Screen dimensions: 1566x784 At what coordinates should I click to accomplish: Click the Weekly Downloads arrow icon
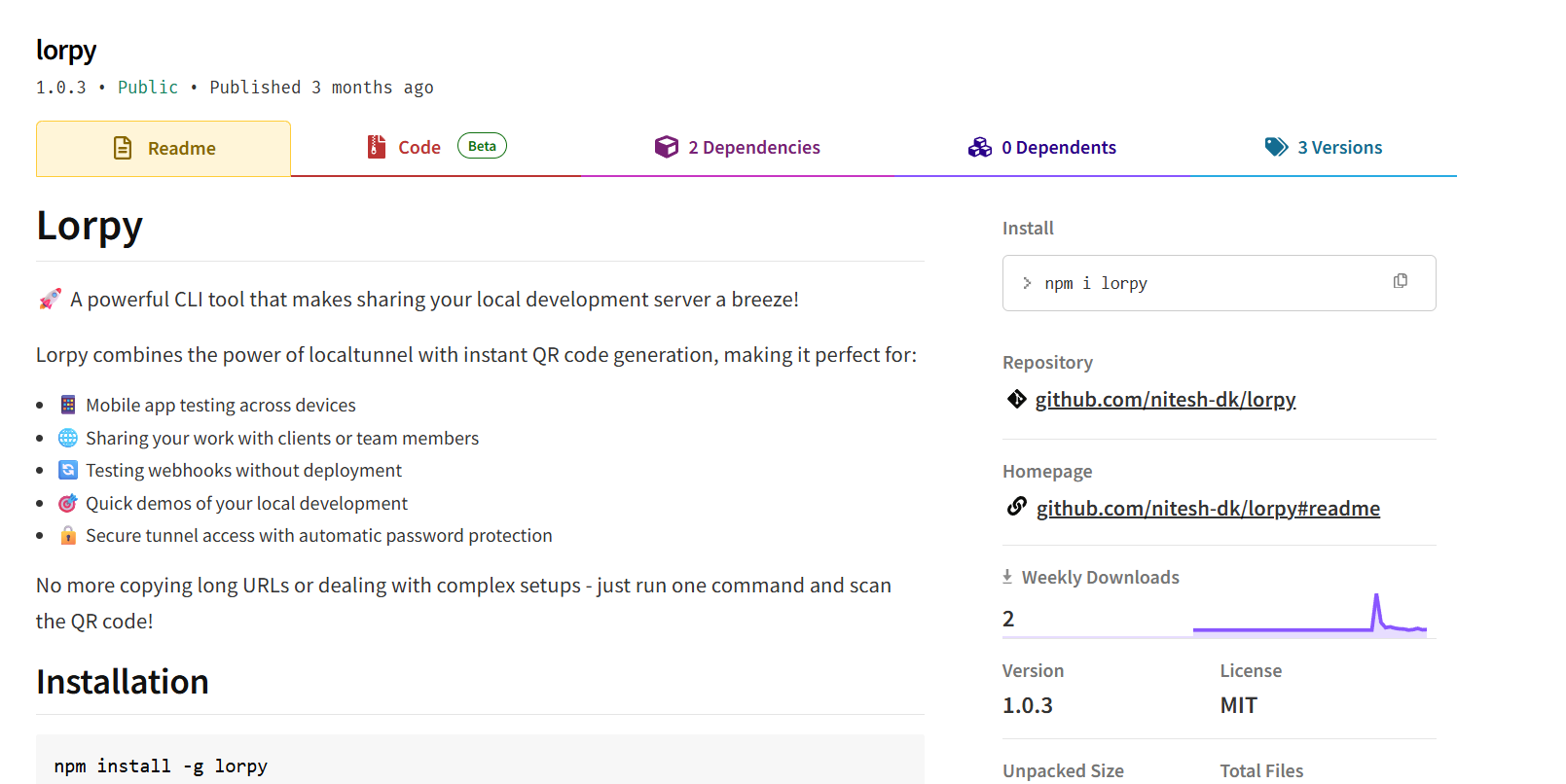pyautogui.click(x=1007, y=577)
